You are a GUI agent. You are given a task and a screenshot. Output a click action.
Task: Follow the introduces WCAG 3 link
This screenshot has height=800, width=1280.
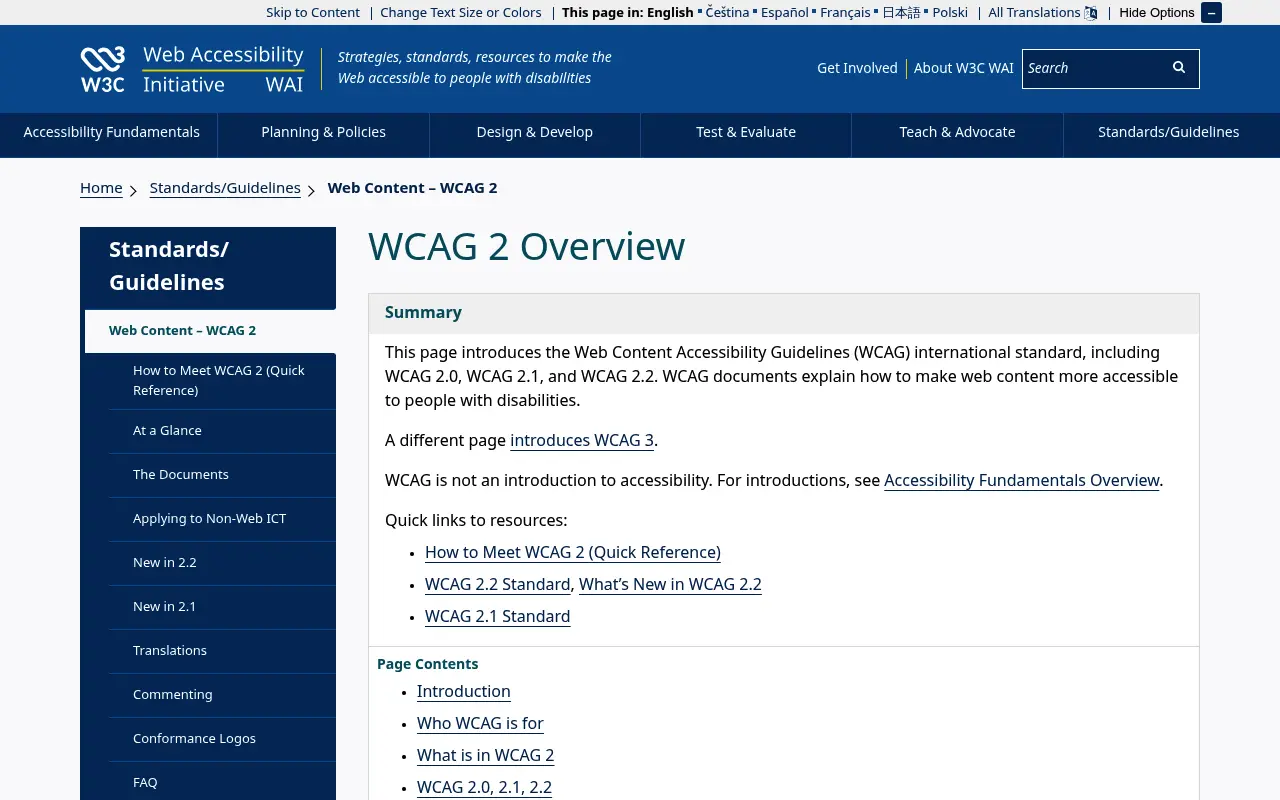pyautogui.click(x=582, y=441)
